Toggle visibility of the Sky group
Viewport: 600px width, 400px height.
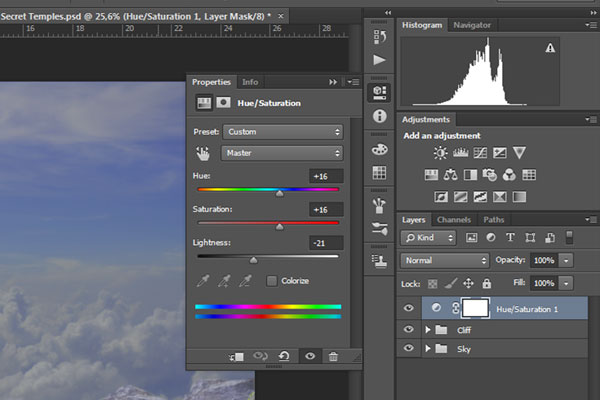[408, 348]
